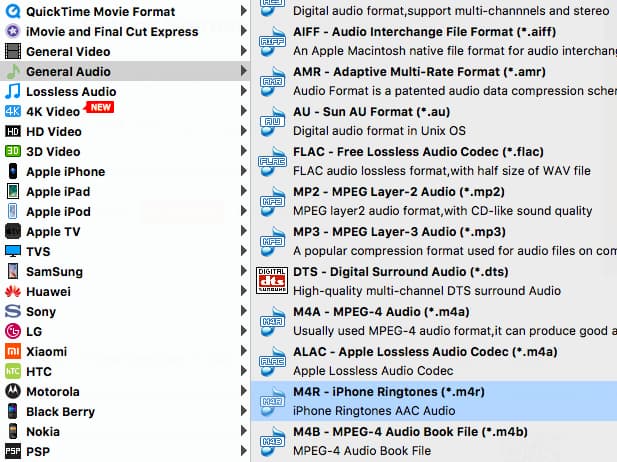Click the General Video filmstrip icon
Screen dimensions: 617x462
13,51
